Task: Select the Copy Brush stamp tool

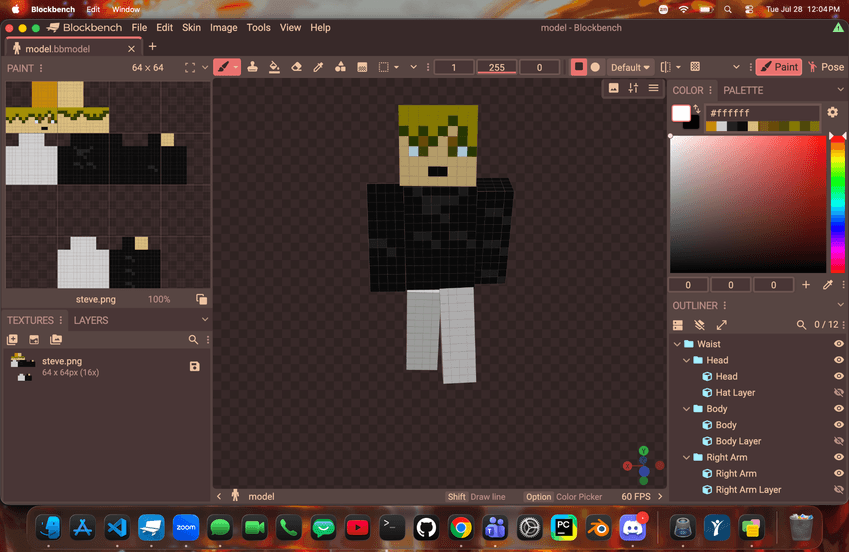Action: click(252, 67)
